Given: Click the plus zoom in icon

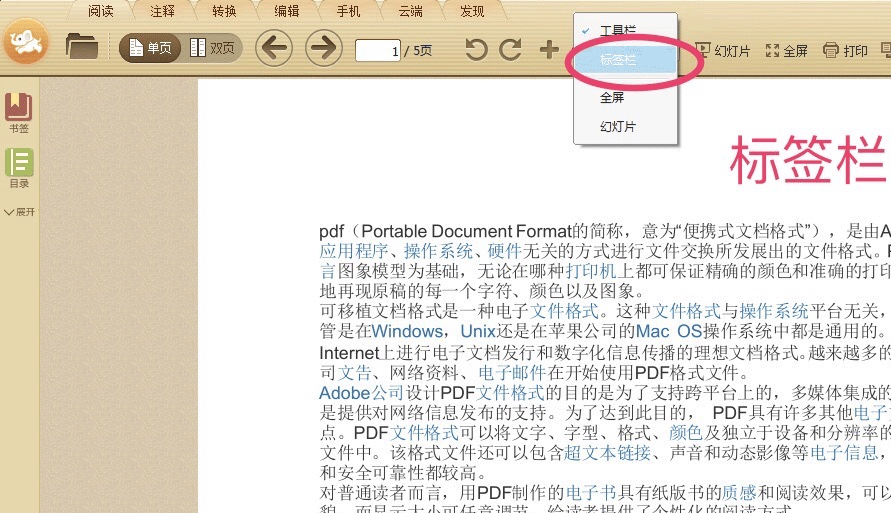Looking at the screenshot, I should pos(549,50).
